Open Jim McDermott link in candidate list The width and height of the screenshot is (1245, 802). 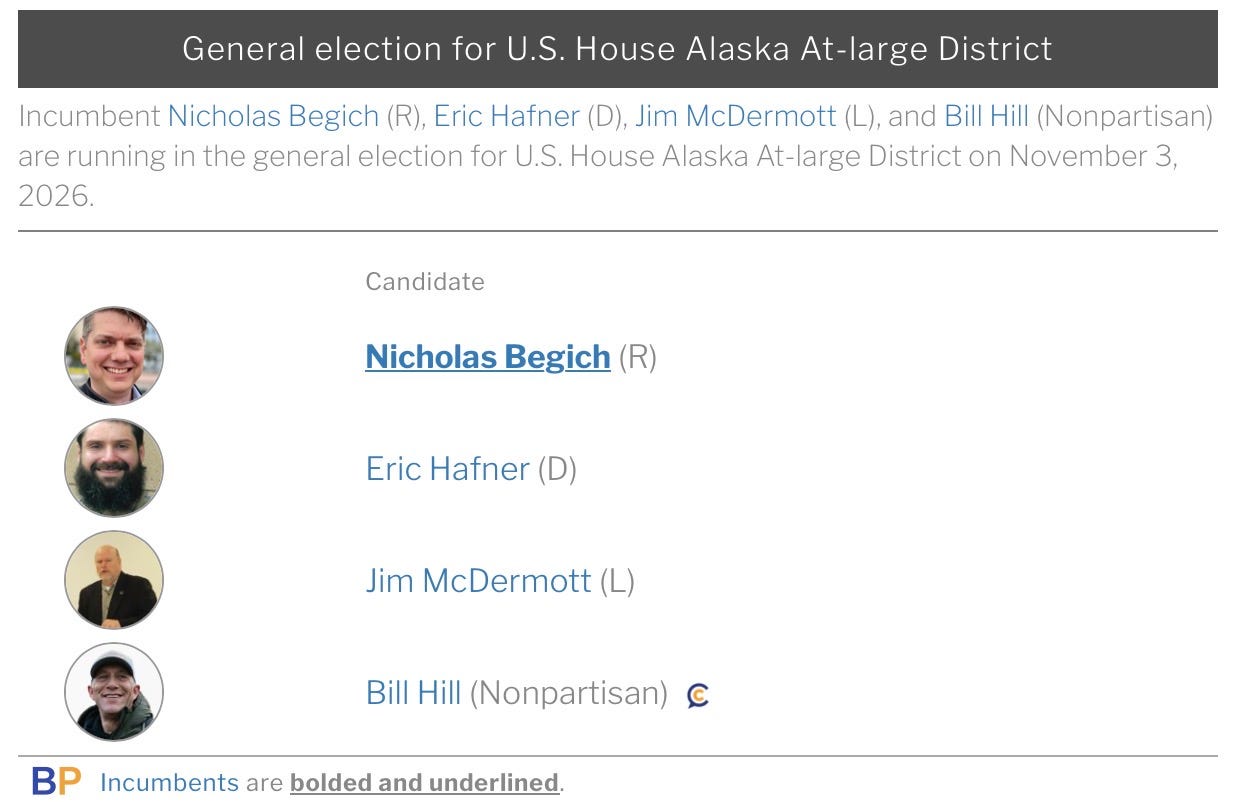click(x=478, y=581)
